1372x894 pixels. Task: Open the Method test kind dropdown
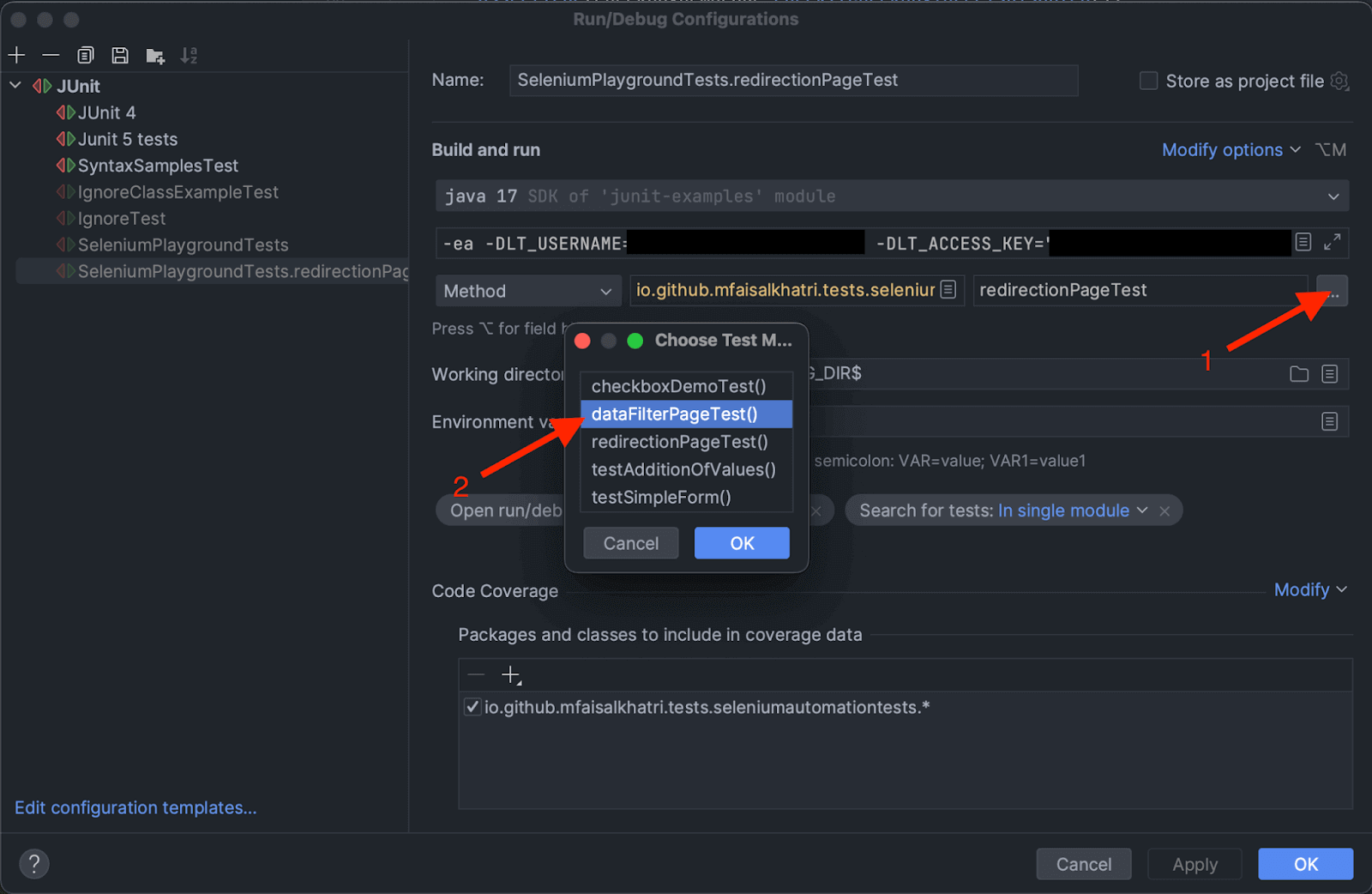coord(527,291)
